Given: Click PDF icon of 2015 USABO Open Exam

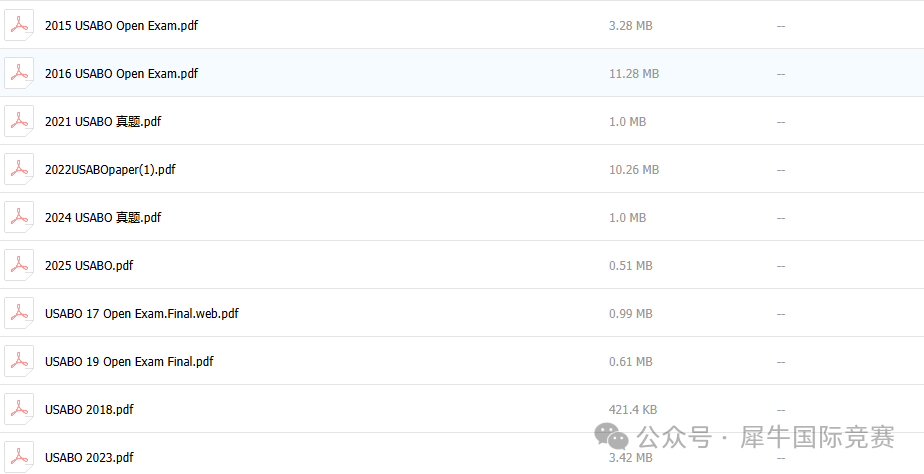Looking at the screenshot, I should click(x=19, y=25).
